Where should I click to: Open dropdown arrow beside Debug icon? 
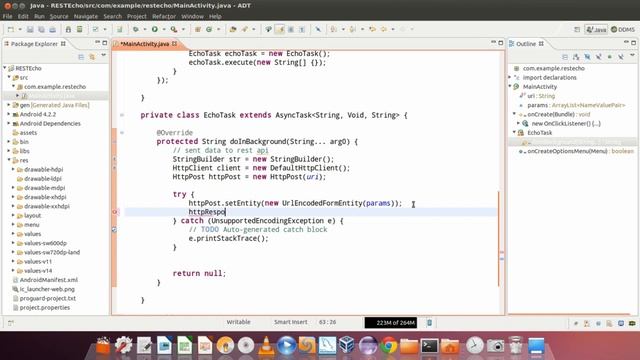click(x=145, y=29)
